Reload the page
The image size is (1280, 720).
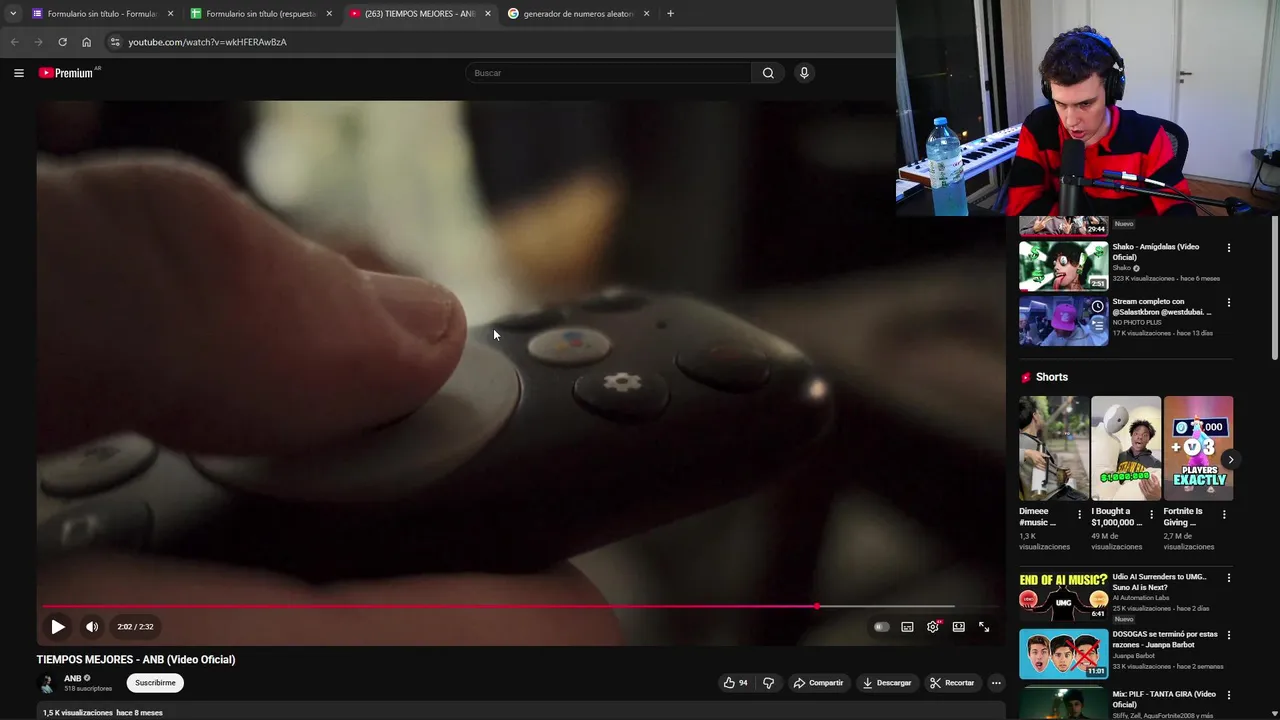point(62,42)
